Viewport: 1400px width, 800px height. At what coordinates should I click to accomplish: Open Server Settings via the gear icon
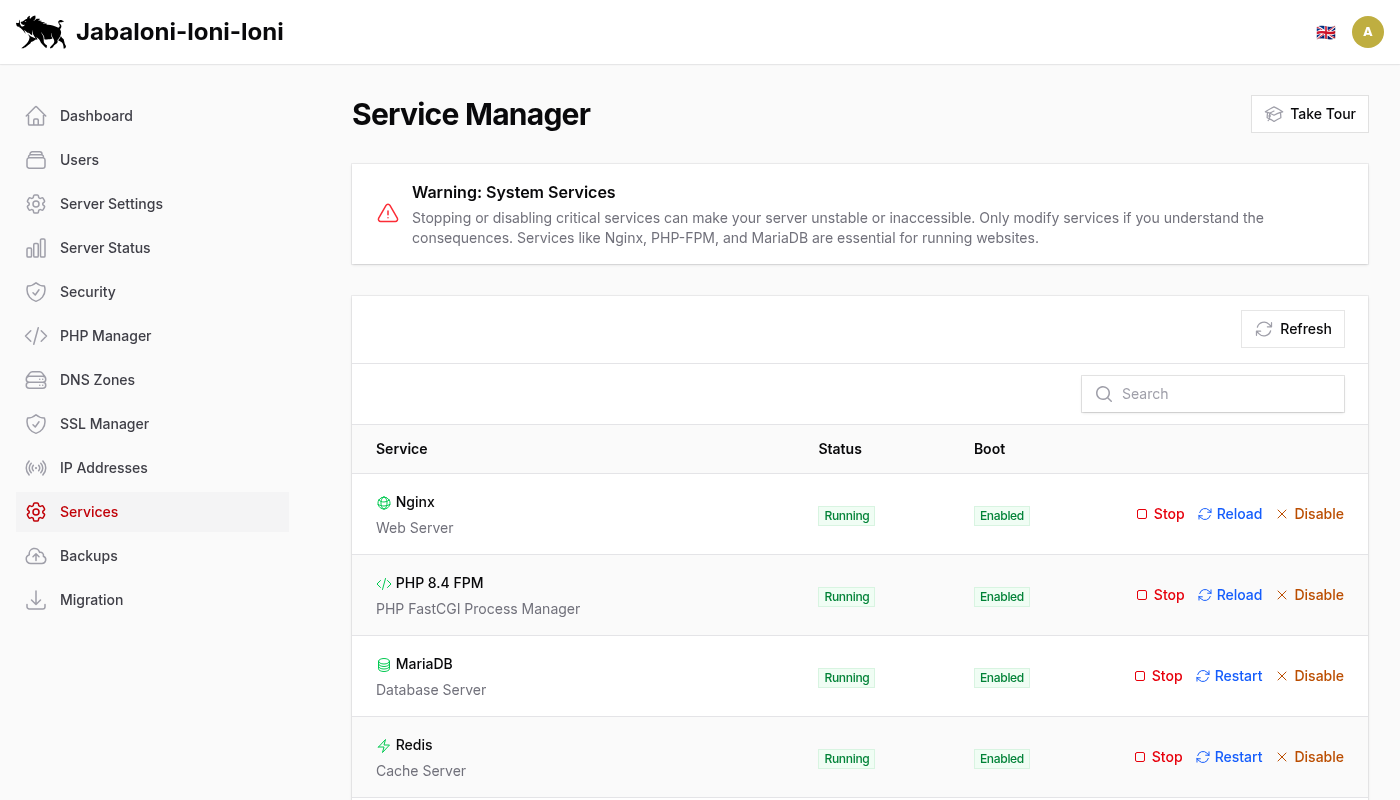pos(36,203)
